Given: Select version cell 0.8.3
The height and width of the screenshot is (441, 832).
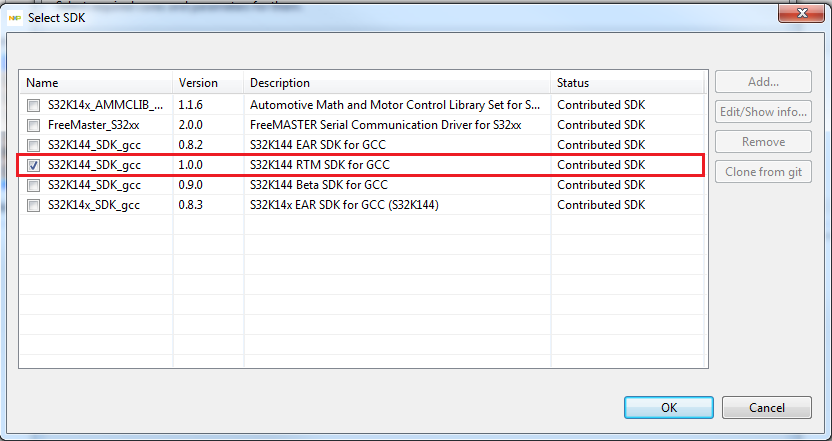Looking at the screenshot, I should pos(190,205).
